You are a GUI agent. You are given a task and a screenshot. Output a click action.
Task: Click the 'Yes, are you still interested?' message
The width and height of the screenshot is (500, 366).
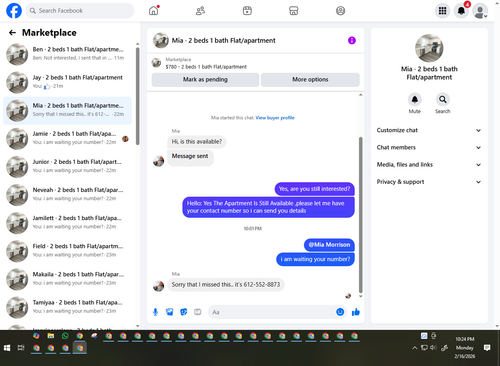tap(315, 189)
